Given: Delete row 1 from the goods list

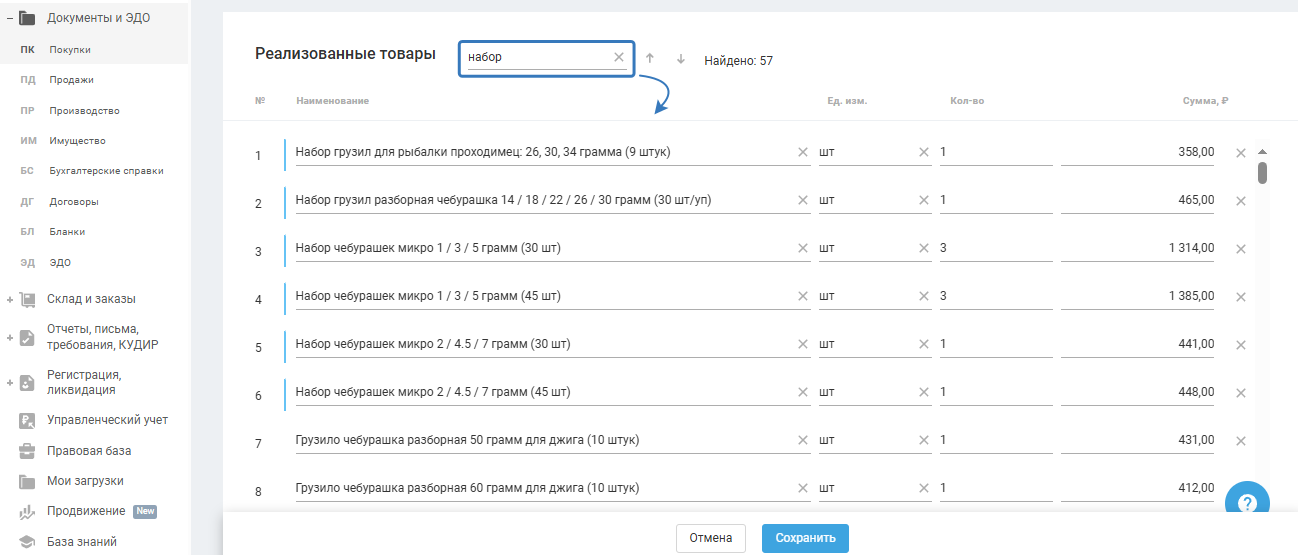Looking at the screenshot, I should coord(1241,153).
